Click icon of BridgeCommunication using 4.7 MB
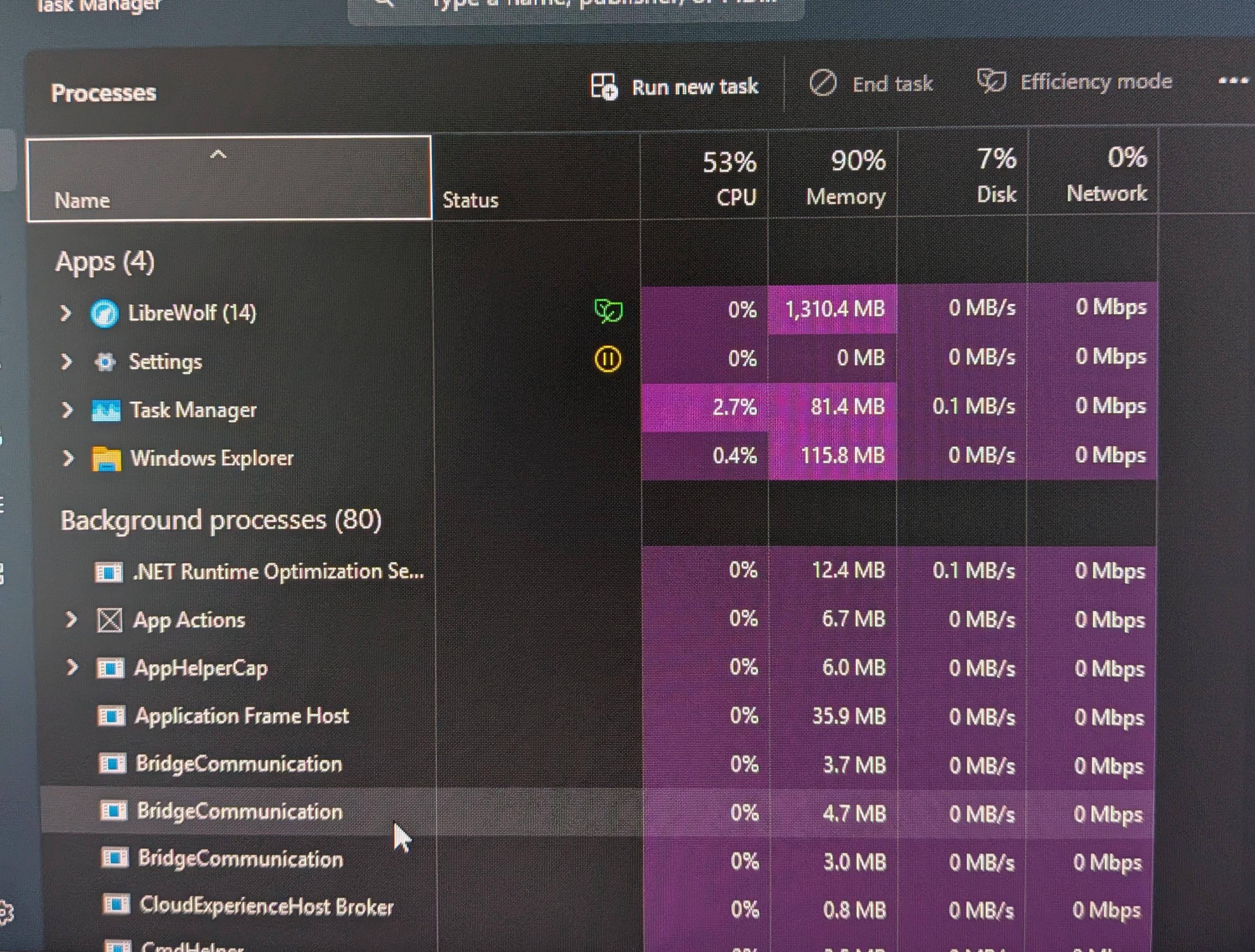Viewport: 1255px width, 952px height. 113,812
